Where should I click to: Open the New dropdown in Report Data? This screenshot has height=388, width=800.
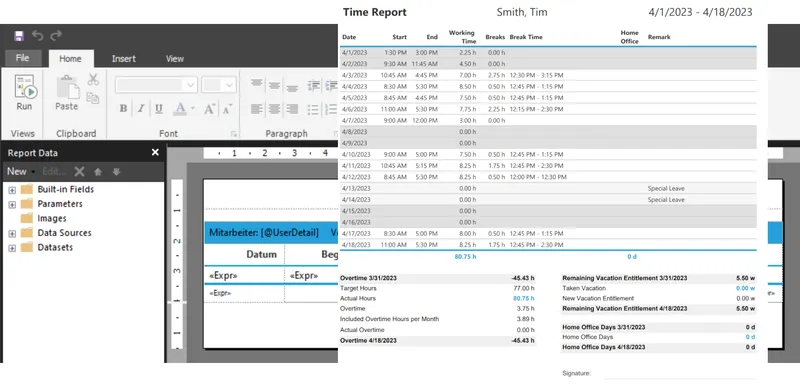[x=20, y=172]
